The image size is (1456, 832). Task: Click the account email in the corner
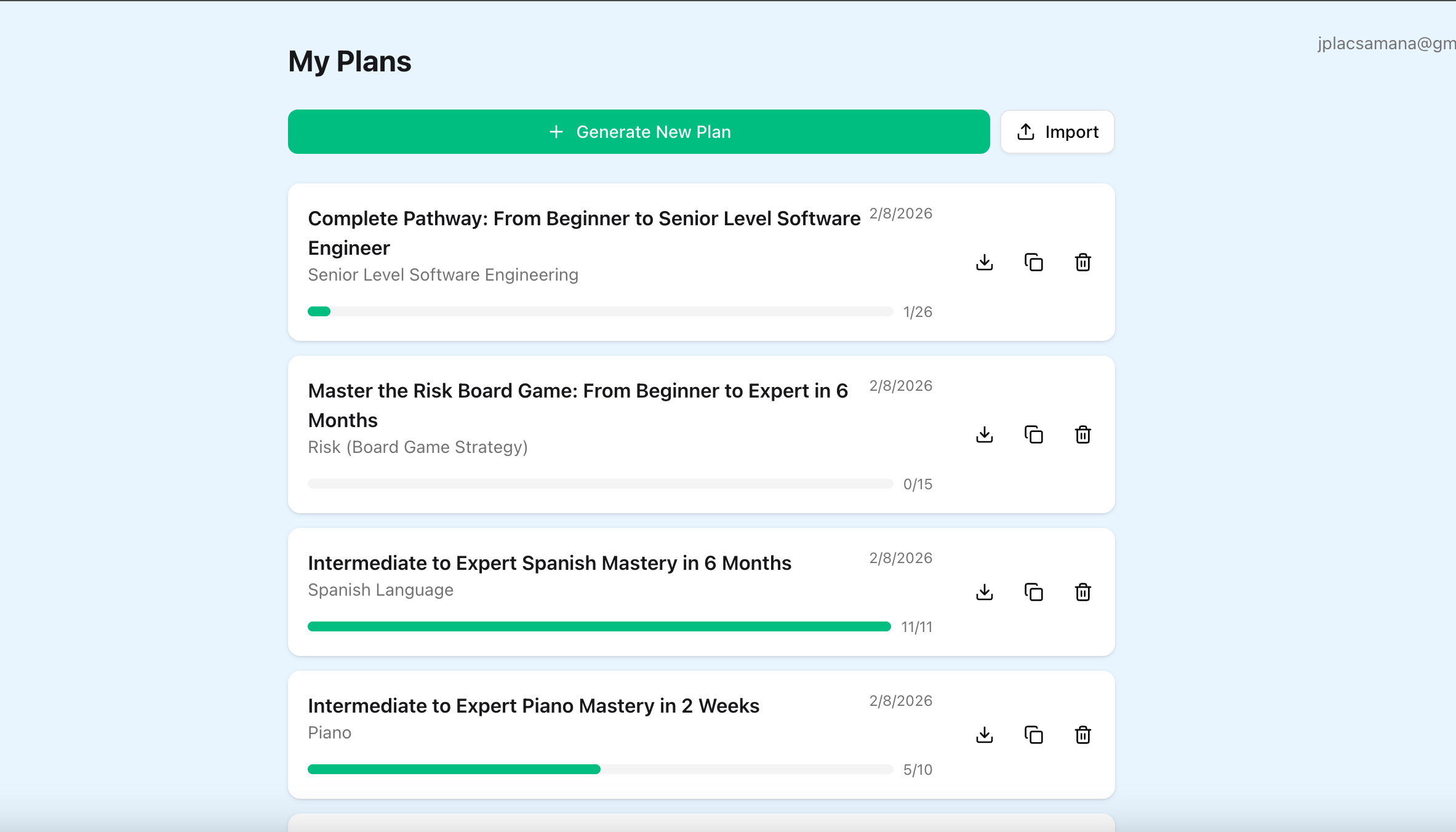pyautogui.click(x=1386, y=44)
